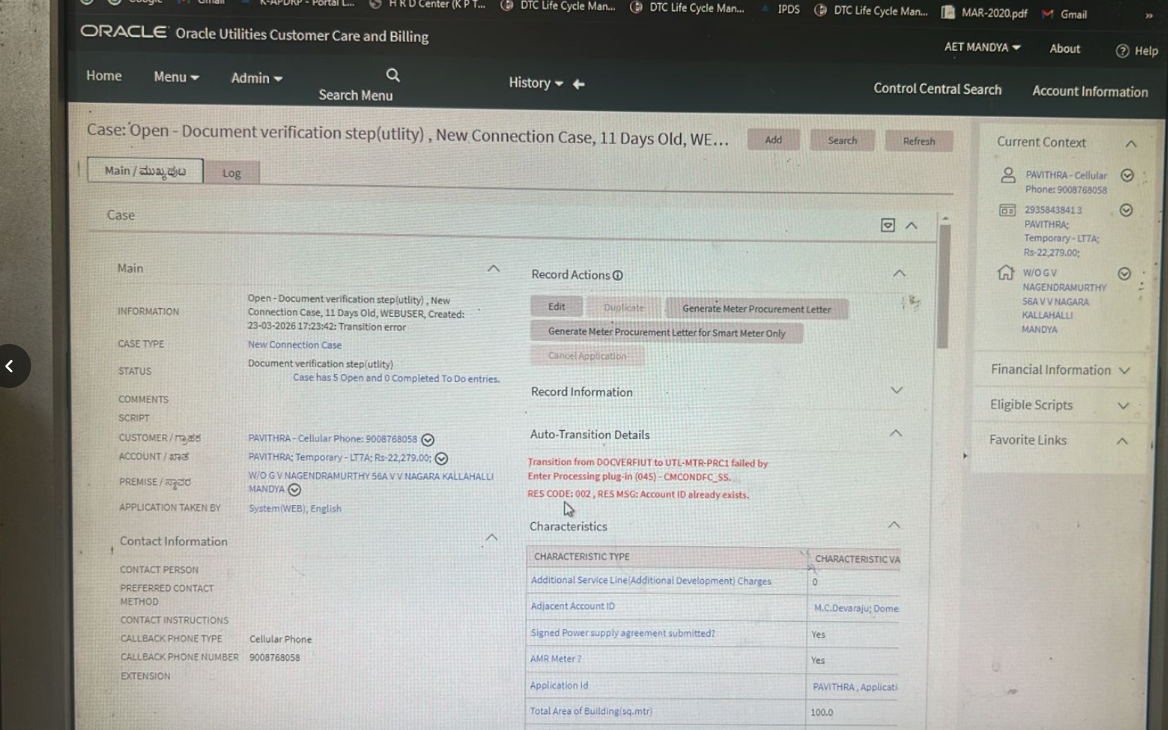The height and width of the screenshot is (730, 1168).
Task: Switch to the Log tab
Action: pyautogui.click(x=232, y=173)
